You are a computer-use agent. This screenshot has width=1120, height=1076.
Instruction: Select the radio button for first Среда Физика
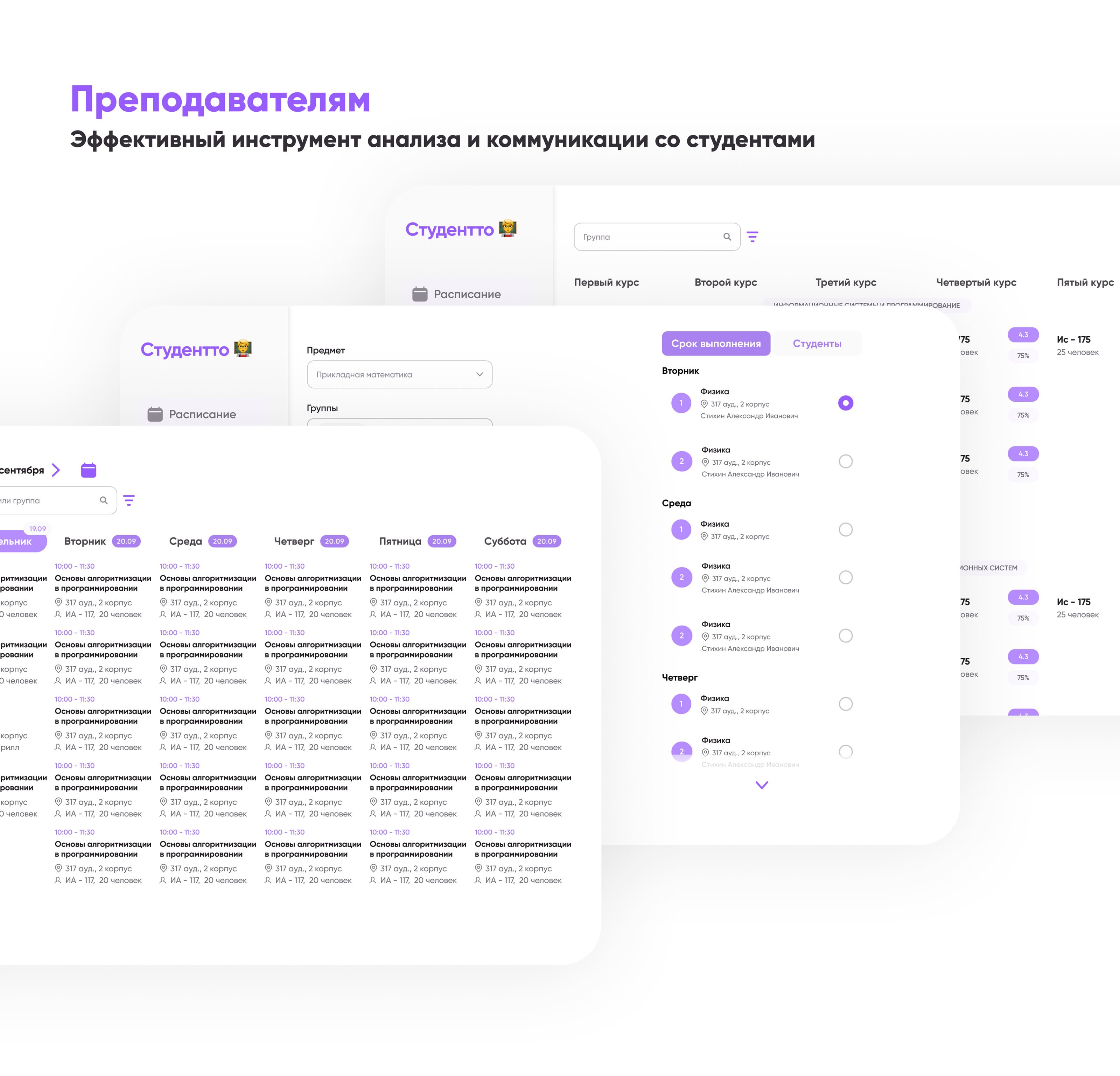click(845, 530)
